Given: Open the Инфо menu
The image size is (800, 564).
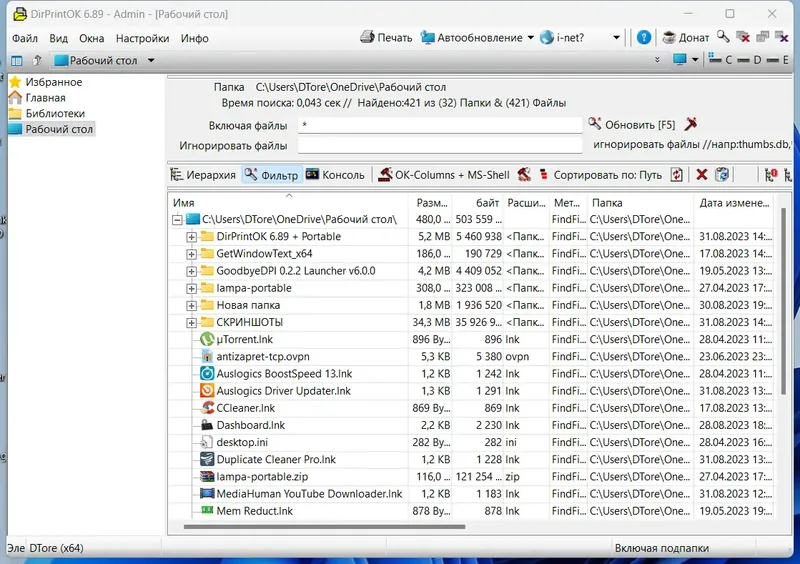Looking at the screenshot, I should (x=194, y=38).
